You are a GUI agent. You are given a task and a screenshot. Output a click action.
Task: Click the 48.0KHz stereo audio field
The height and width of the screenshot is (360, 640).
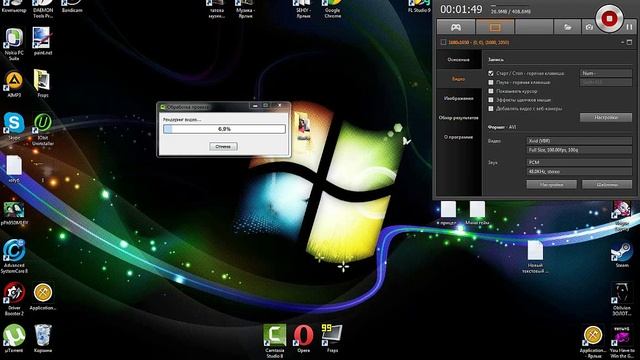coord(579,172)
